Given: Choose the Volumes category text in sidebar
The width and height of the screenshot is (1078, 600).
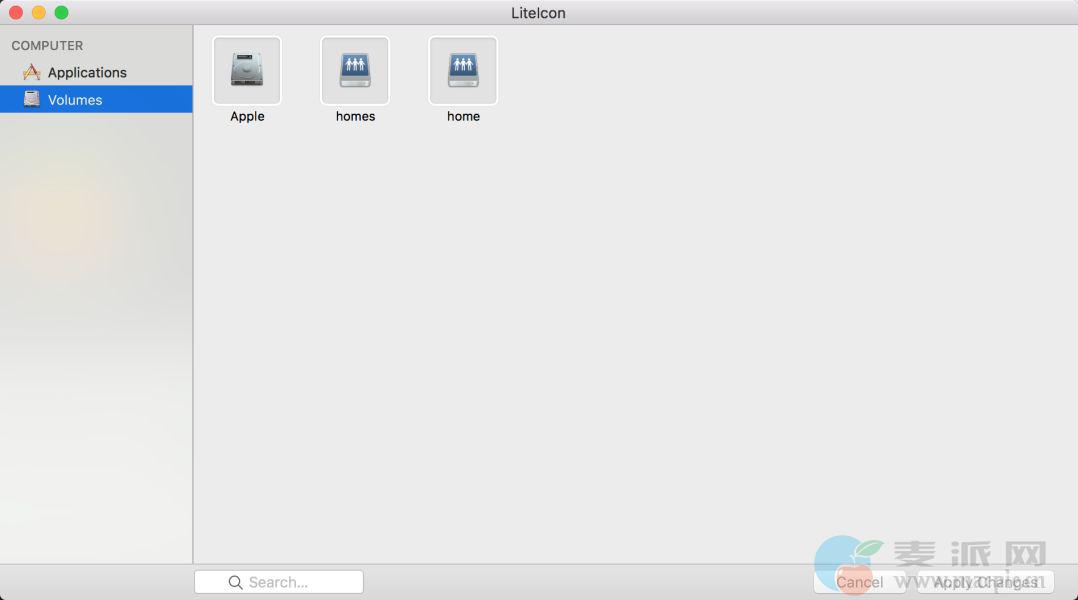Looking at the screenshot, I should [75, 100].
